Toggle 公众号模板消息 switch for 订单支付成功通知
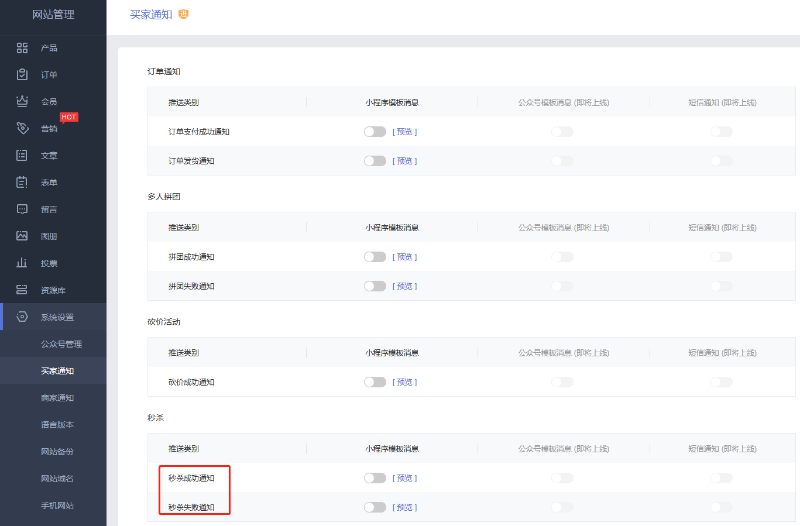Screen dimensions: 800x526 [x=562, y=132]
